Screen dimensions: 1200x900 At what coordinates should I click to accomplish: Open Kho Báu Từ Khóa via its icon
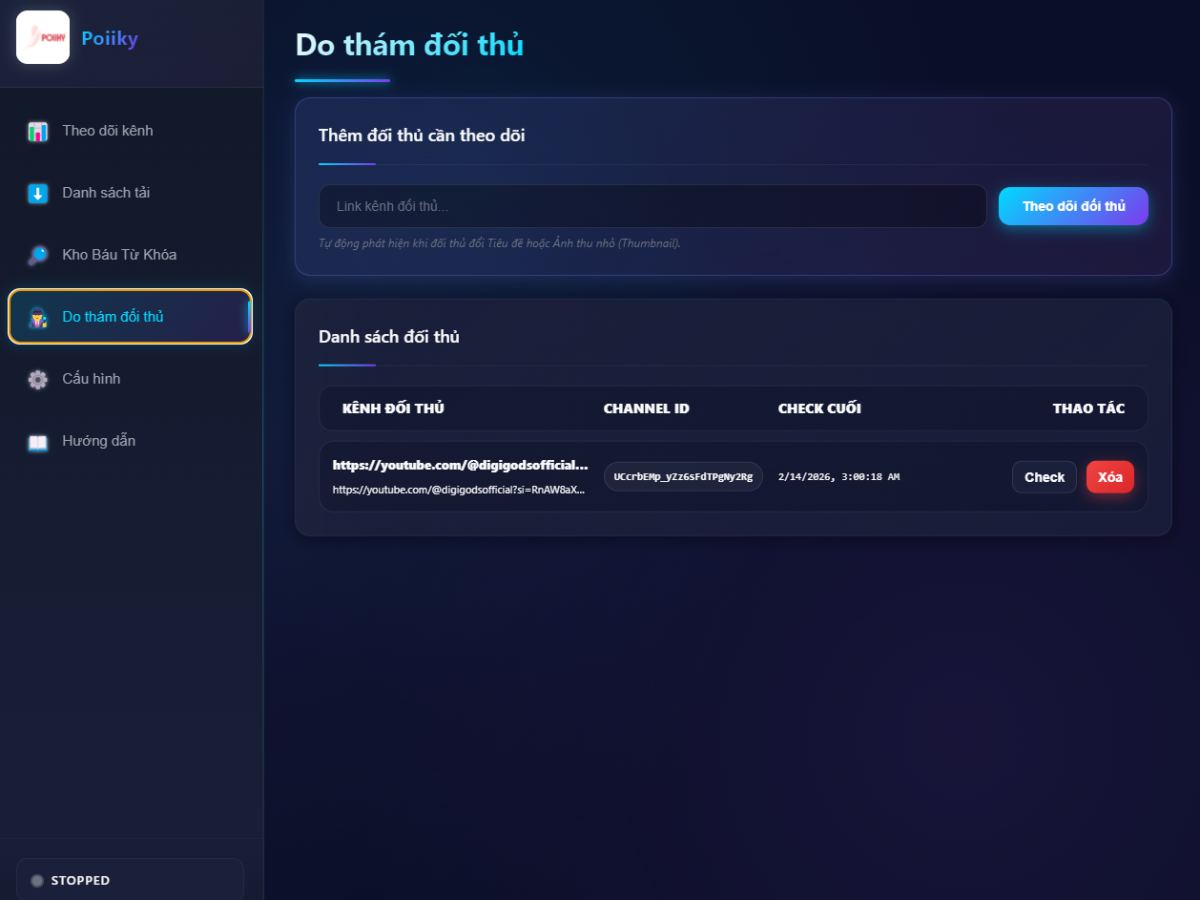tap(37, 254)
